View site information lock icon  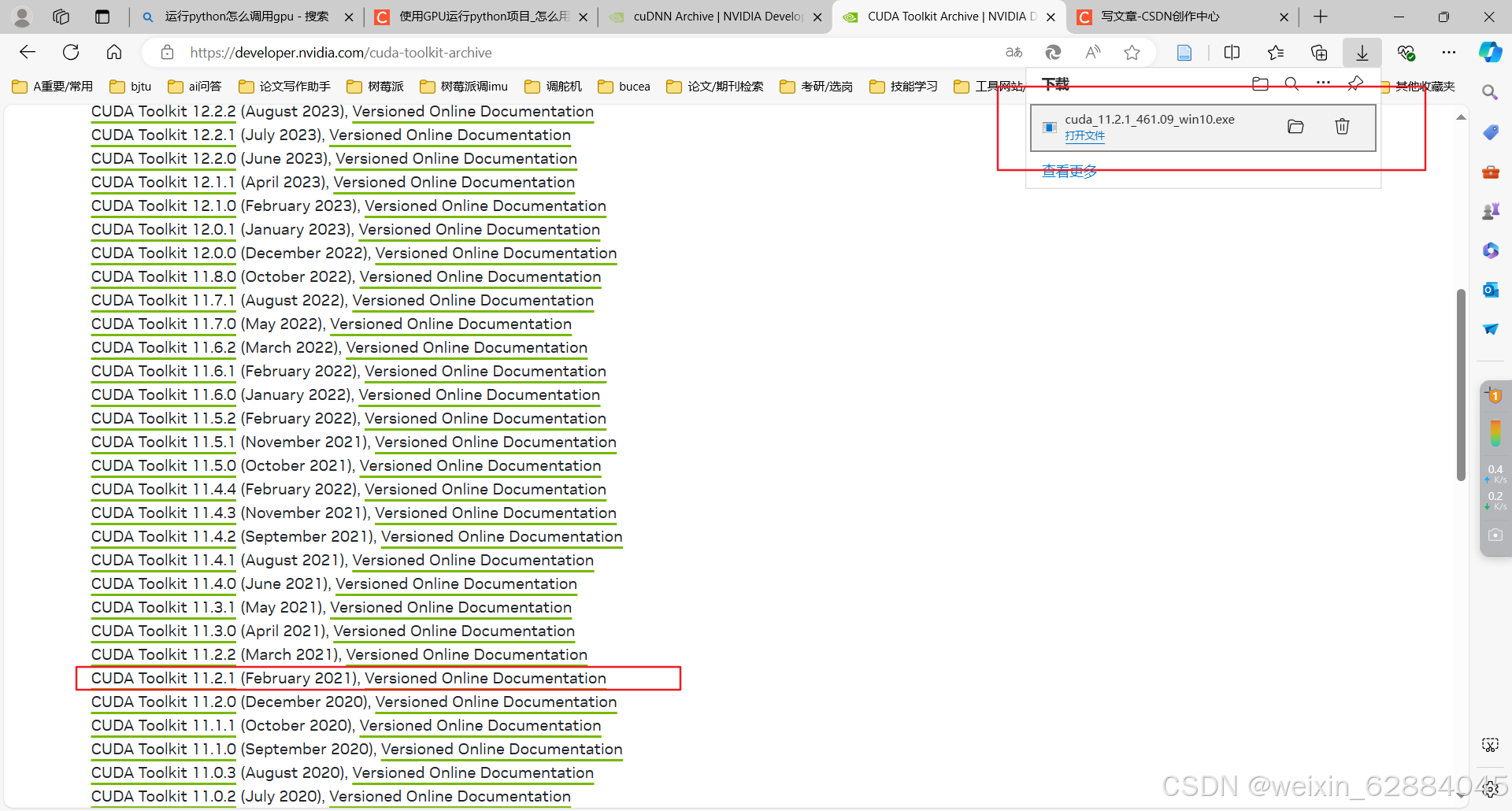(167, 53)
